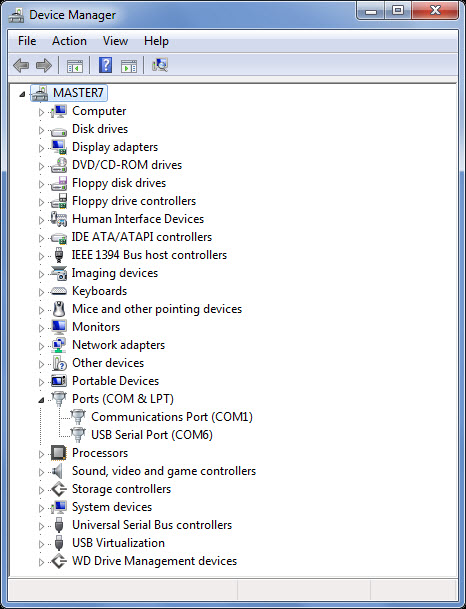Collapse the Ports (COM & LPT) node
The image size is (466, 609).
(x=41, y=400)
